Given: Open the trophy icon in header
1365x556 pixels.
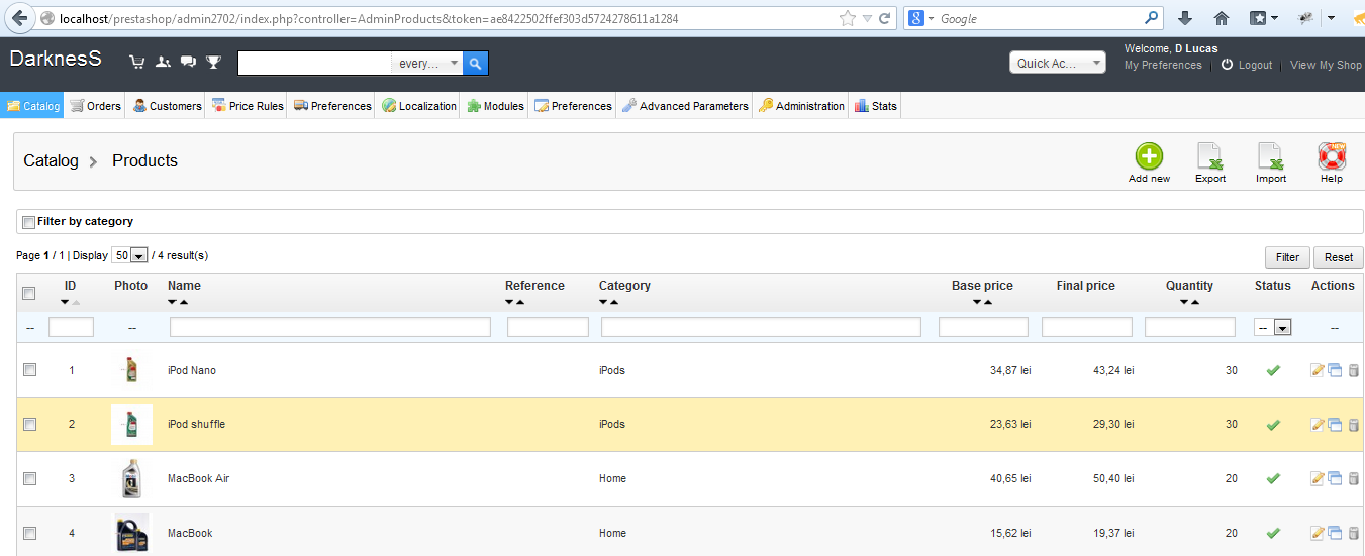Looking at the screenshot, I should tap(213, 62).
